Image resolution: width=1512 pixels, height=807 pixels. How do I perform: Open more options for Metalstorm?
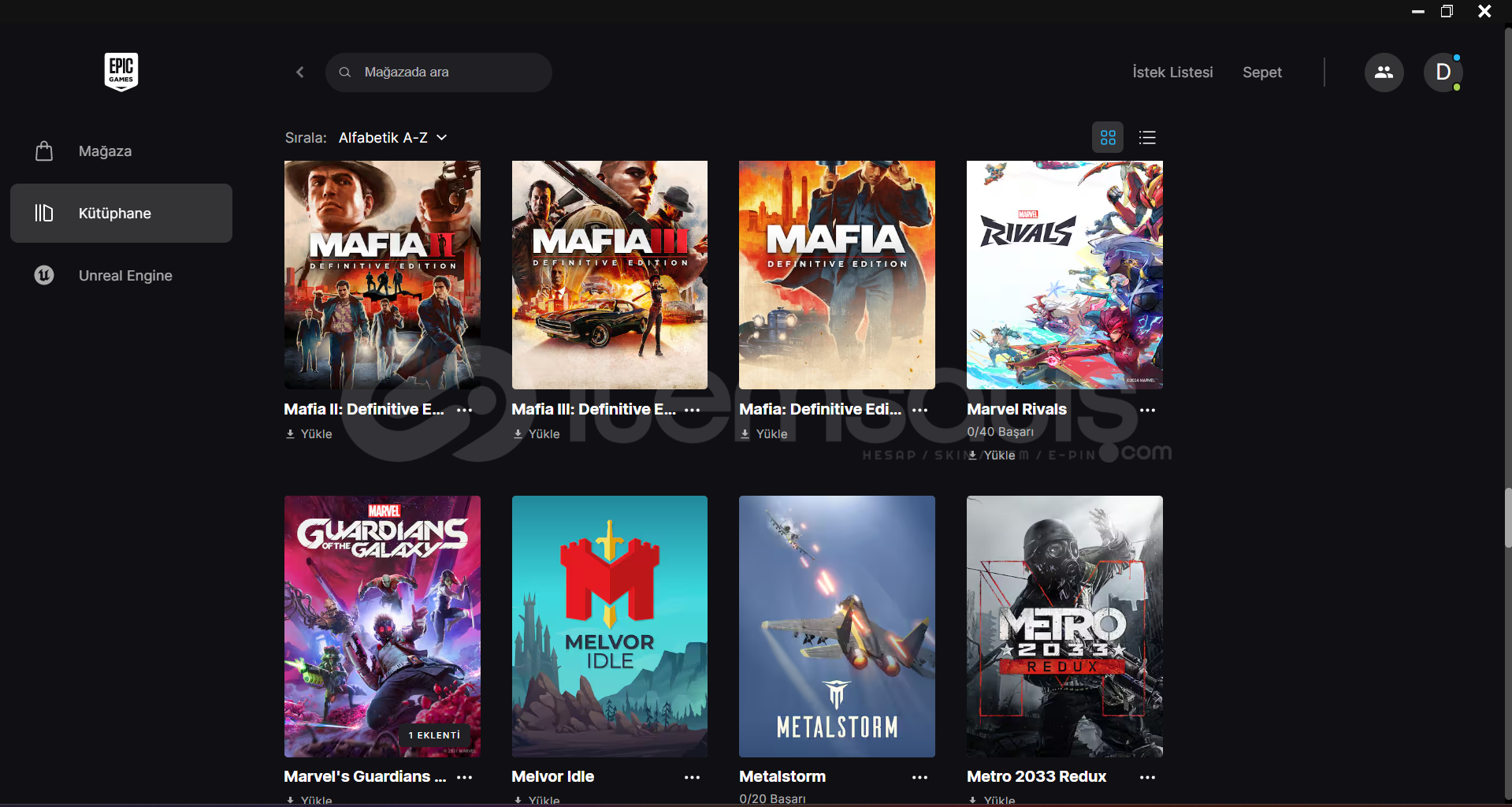point(919,777)
